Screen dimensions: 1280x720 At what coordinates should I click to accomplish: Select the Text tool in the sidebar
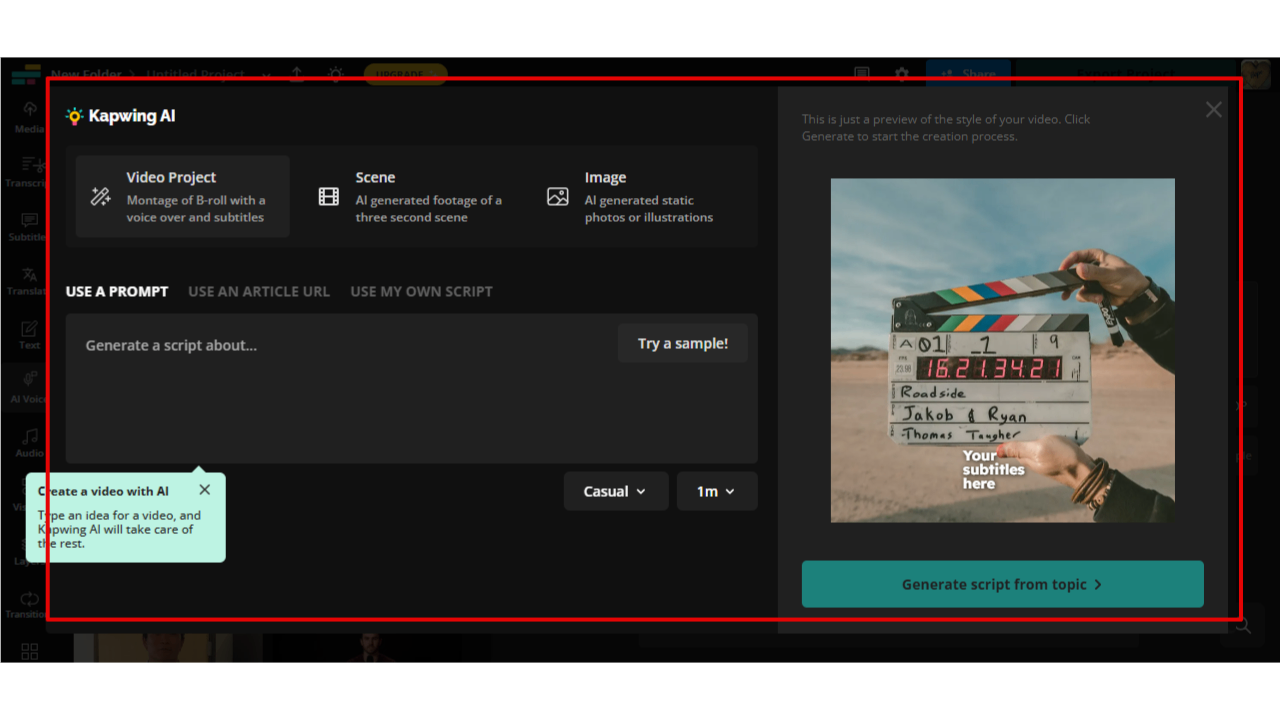coord(27,334)
